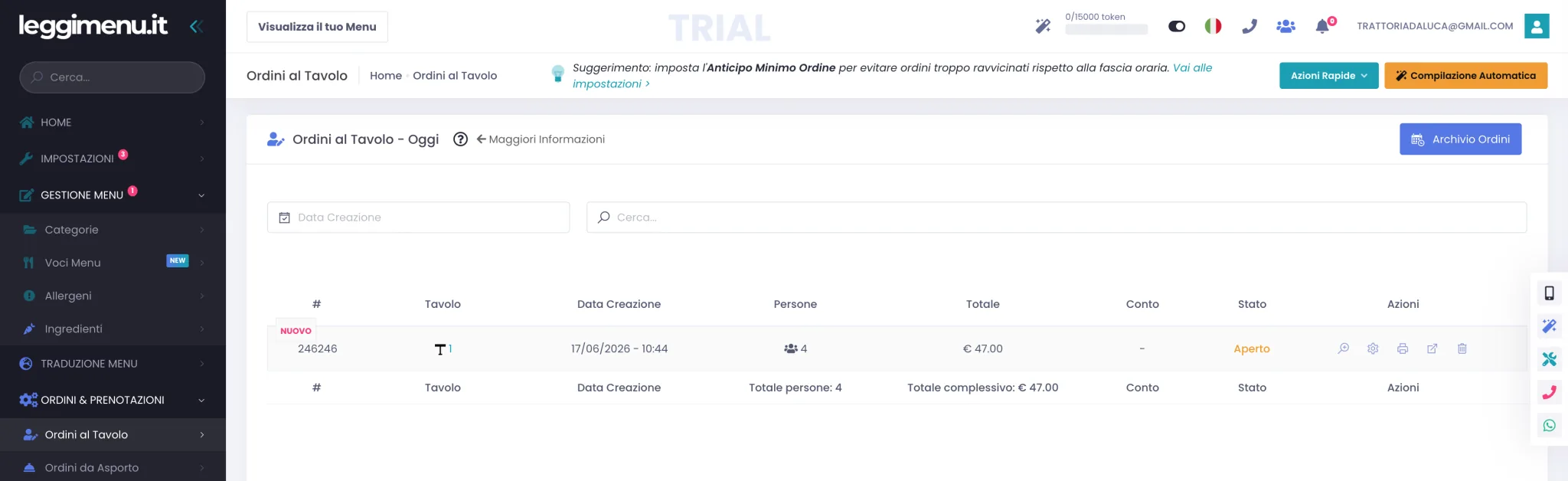Open the WhatsApp icon in right sidebar
Viewport: 1568px width, 481px height.
[x=1549, y=425]
